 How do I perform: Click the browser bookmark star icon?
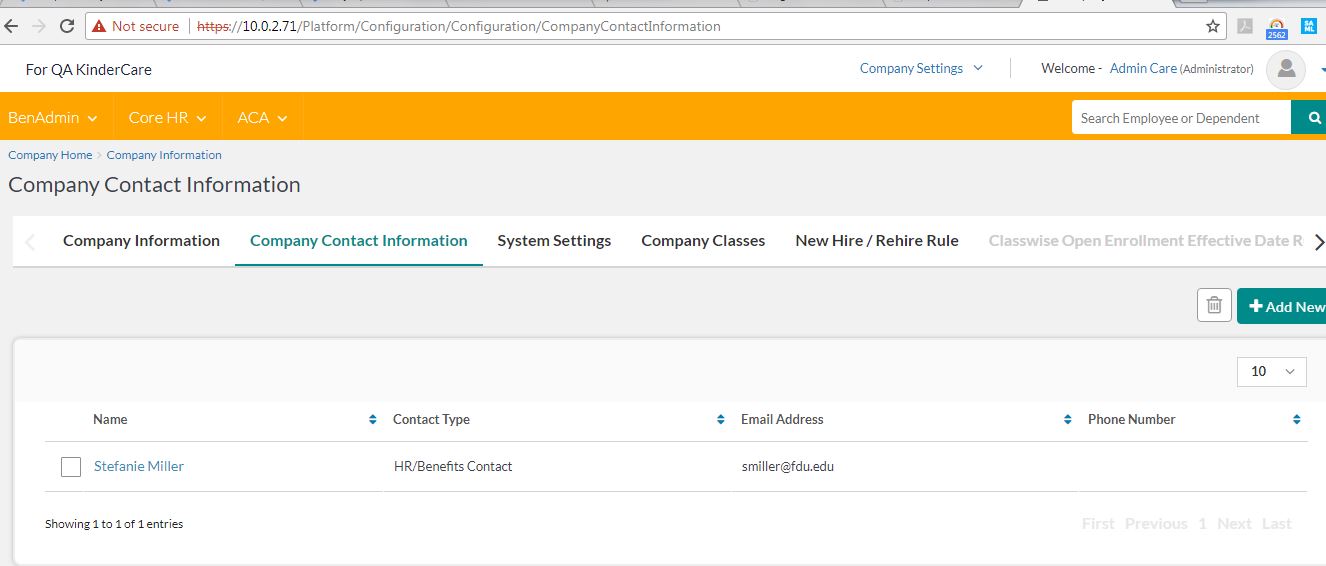coord(1213,27)
